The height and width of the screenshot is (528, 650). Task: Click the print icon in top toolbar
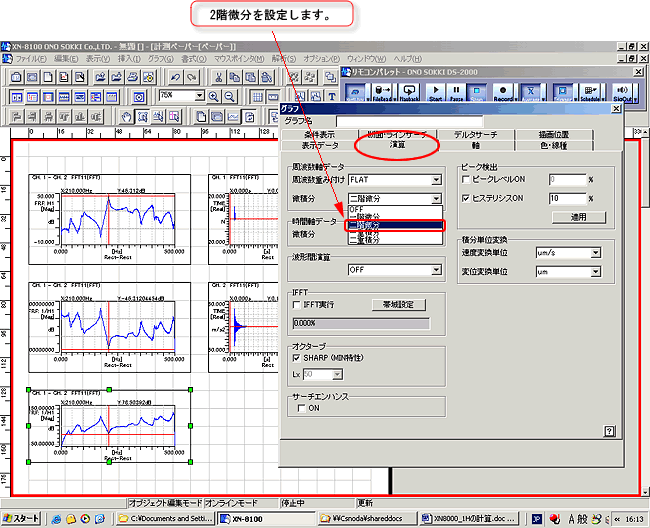click(132, 77)
